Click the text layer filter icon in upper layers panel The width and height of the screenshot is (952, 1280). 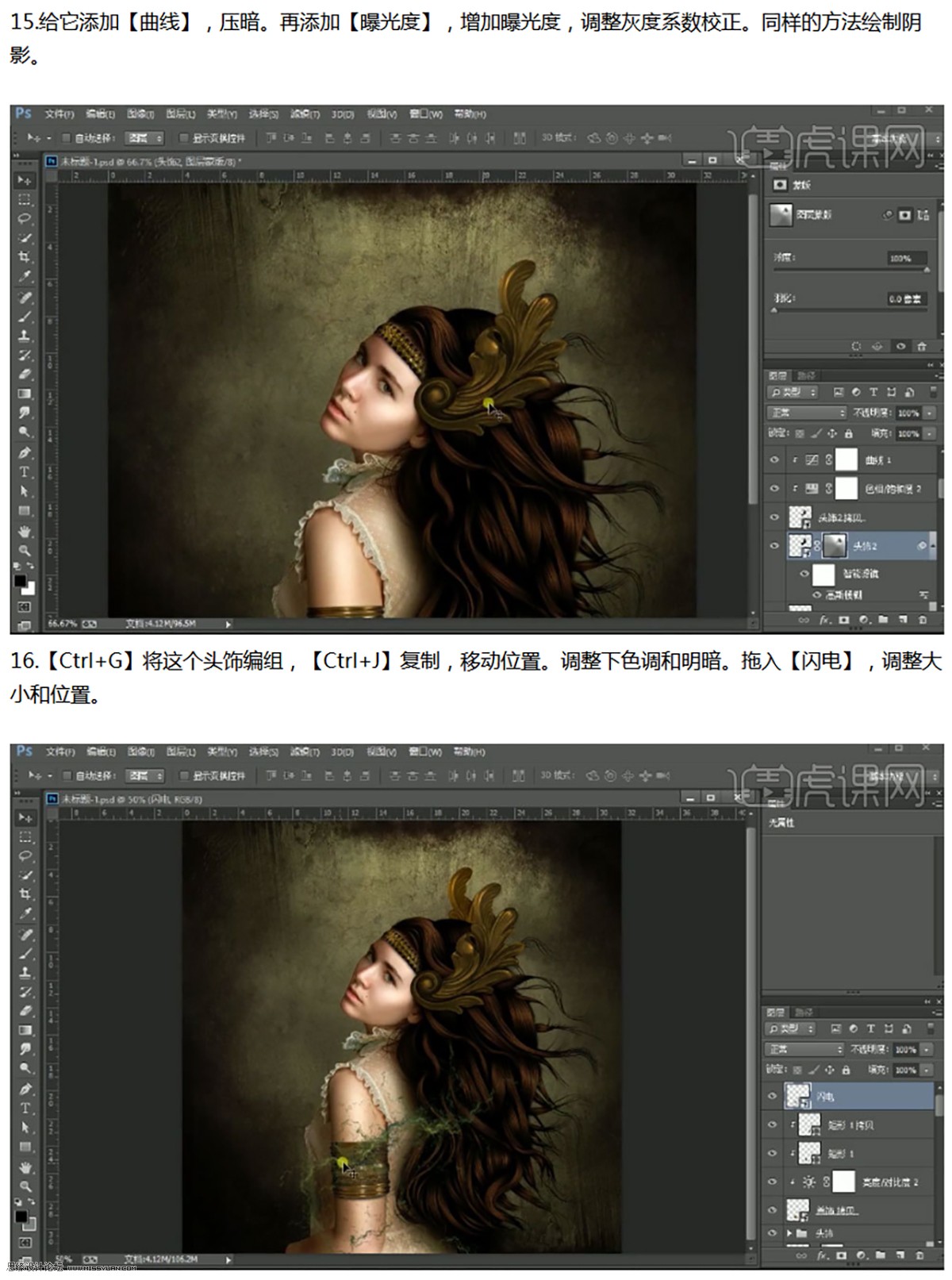(x=873, y=392)
